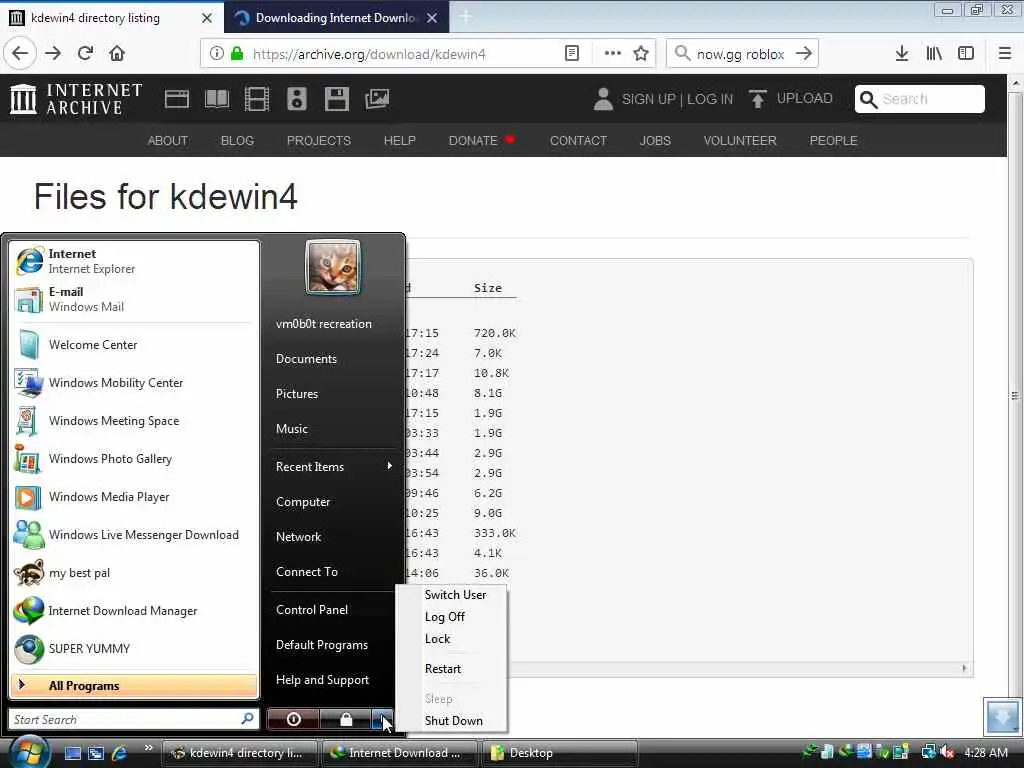
Task: Open the browser home page
Action: (x=117, y=54)
